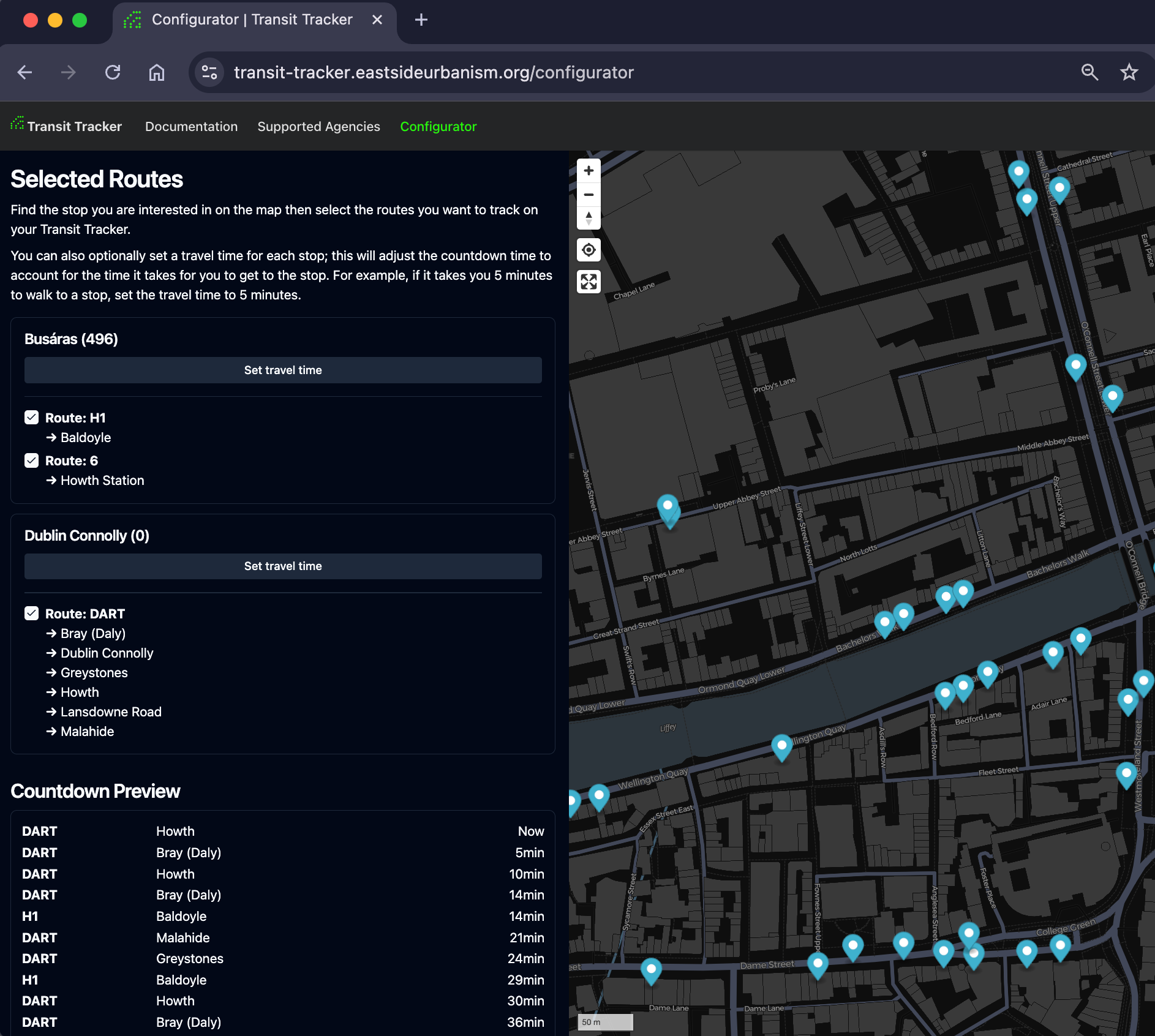The height and width of the screenshot is (1036, 1155).
Task: Reload the page with the browser refresh icon
Action: (113, 72)
